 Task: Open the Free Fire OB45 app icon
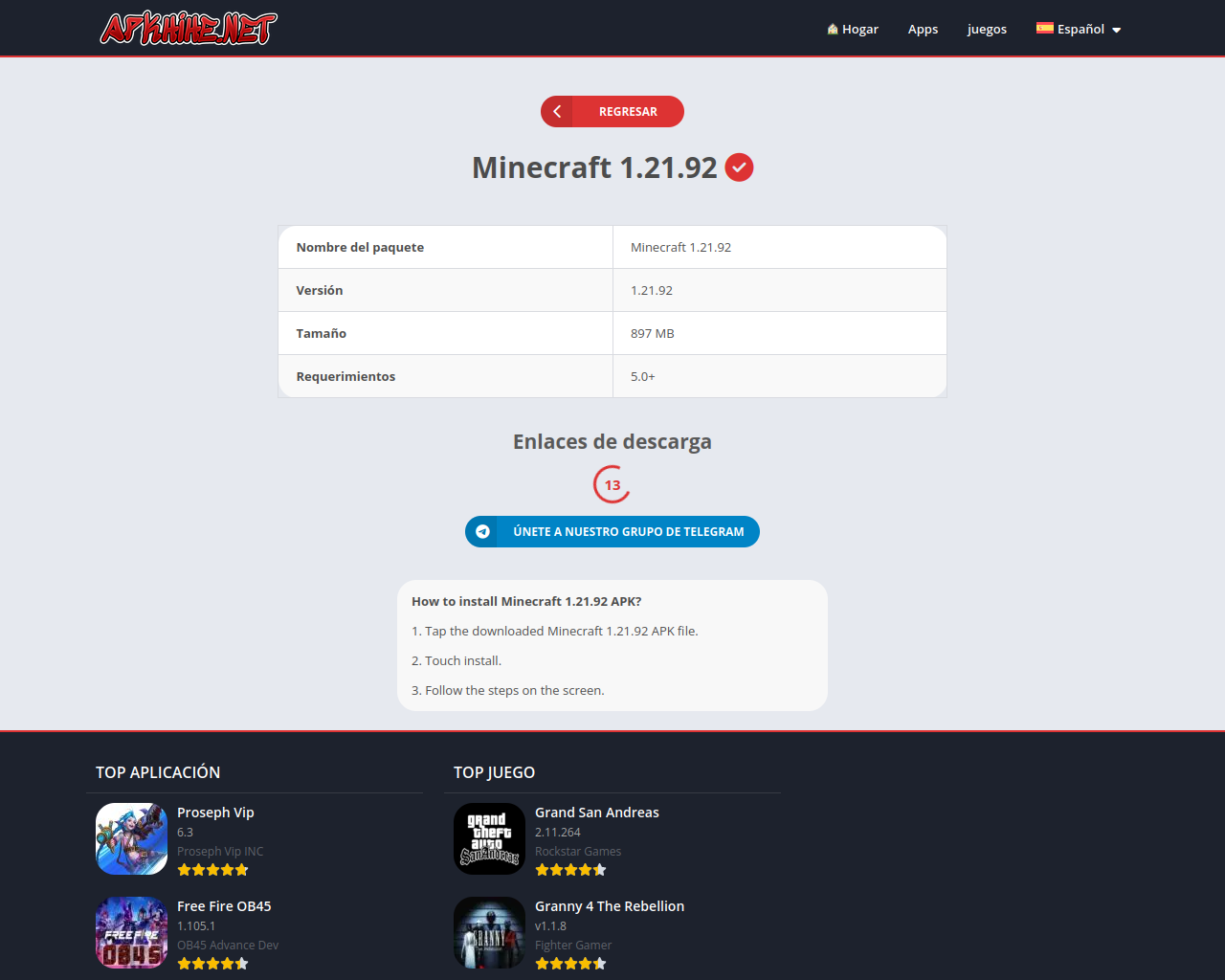coord(132,932)
